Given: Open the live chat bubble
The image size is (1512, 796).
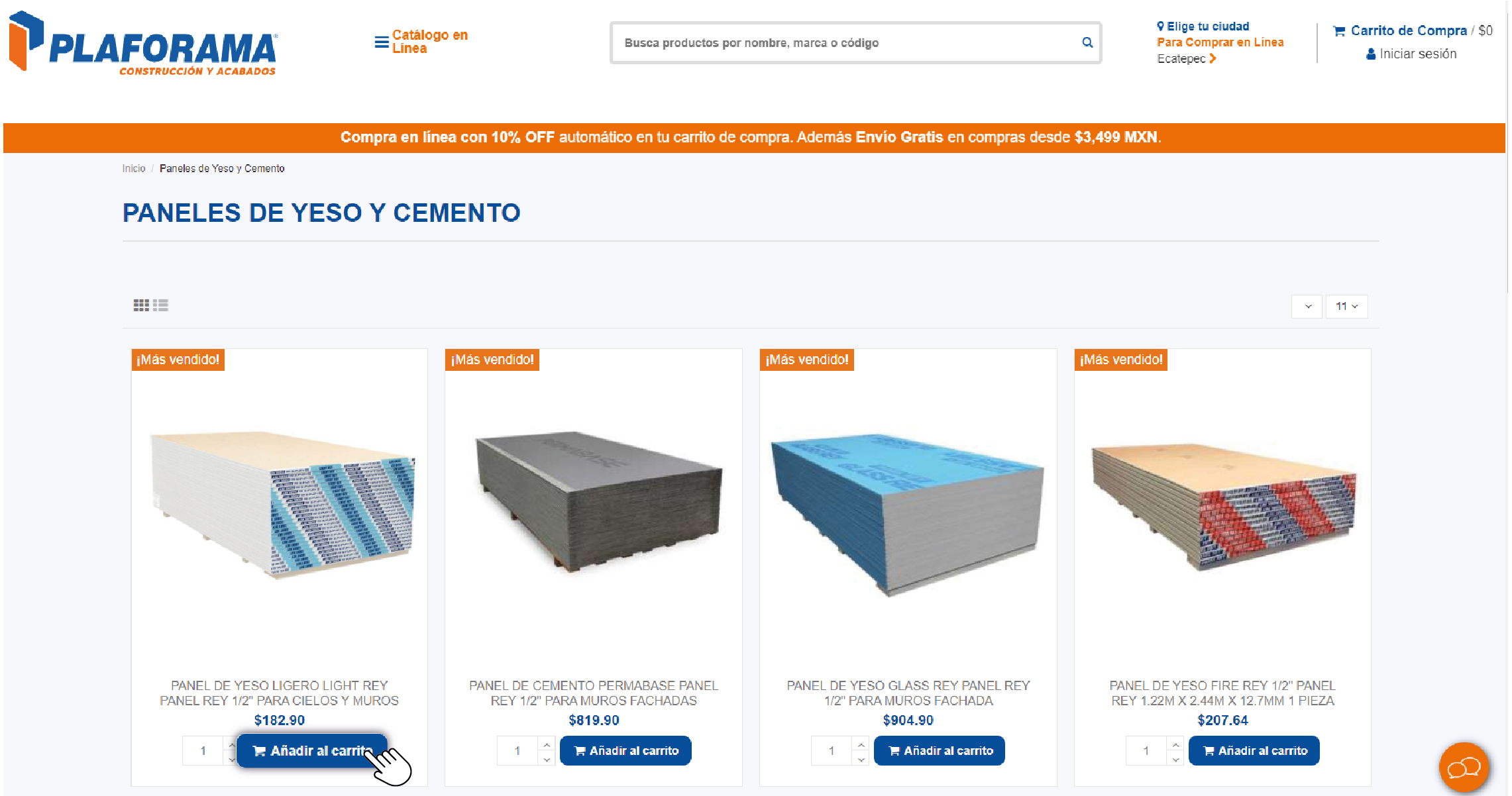Looking at the screenshot, I should [x=1464, y=768].
